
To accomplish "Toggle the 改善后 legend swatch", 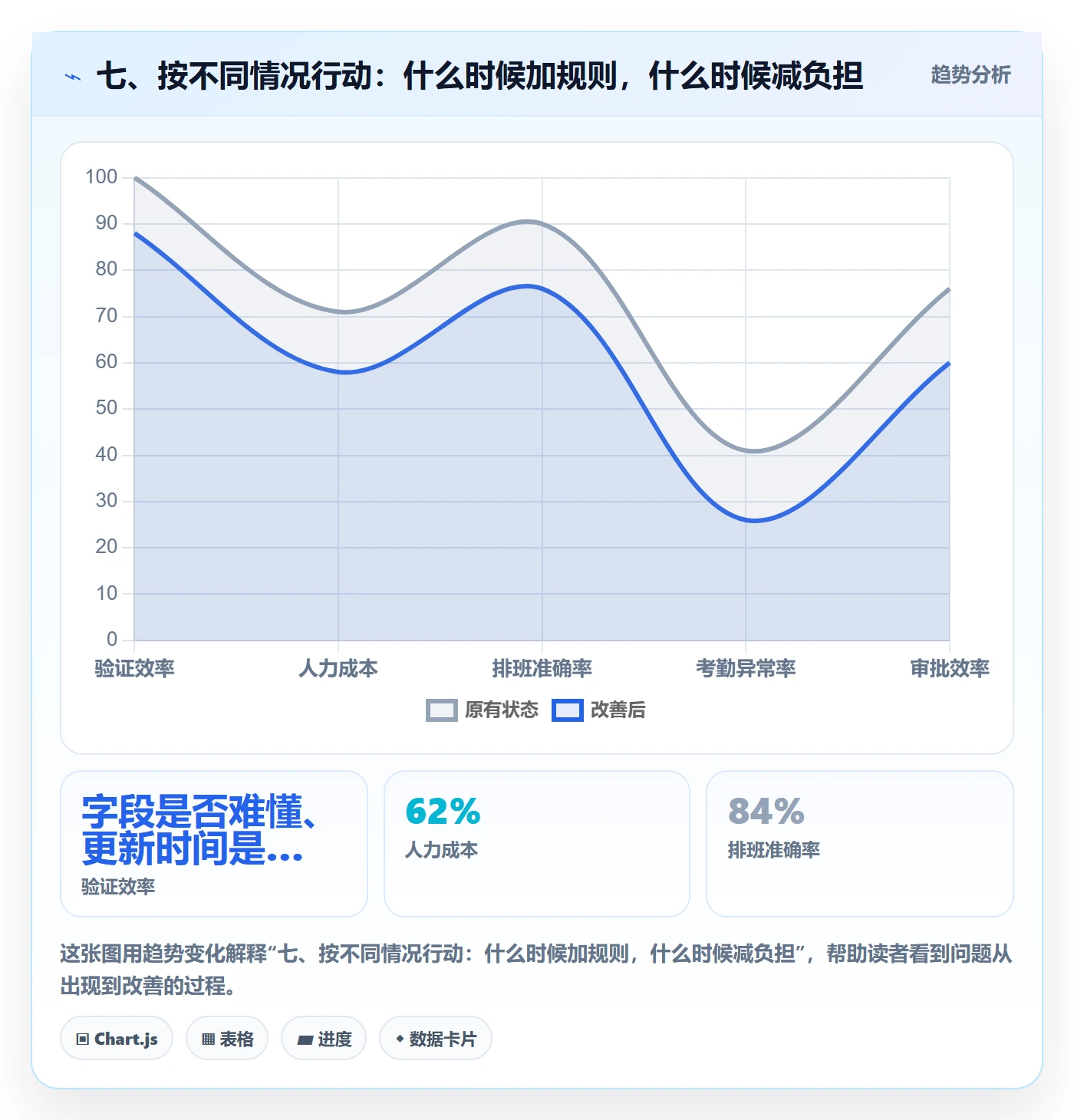I will pyautogui.click(x=568, y=710).
